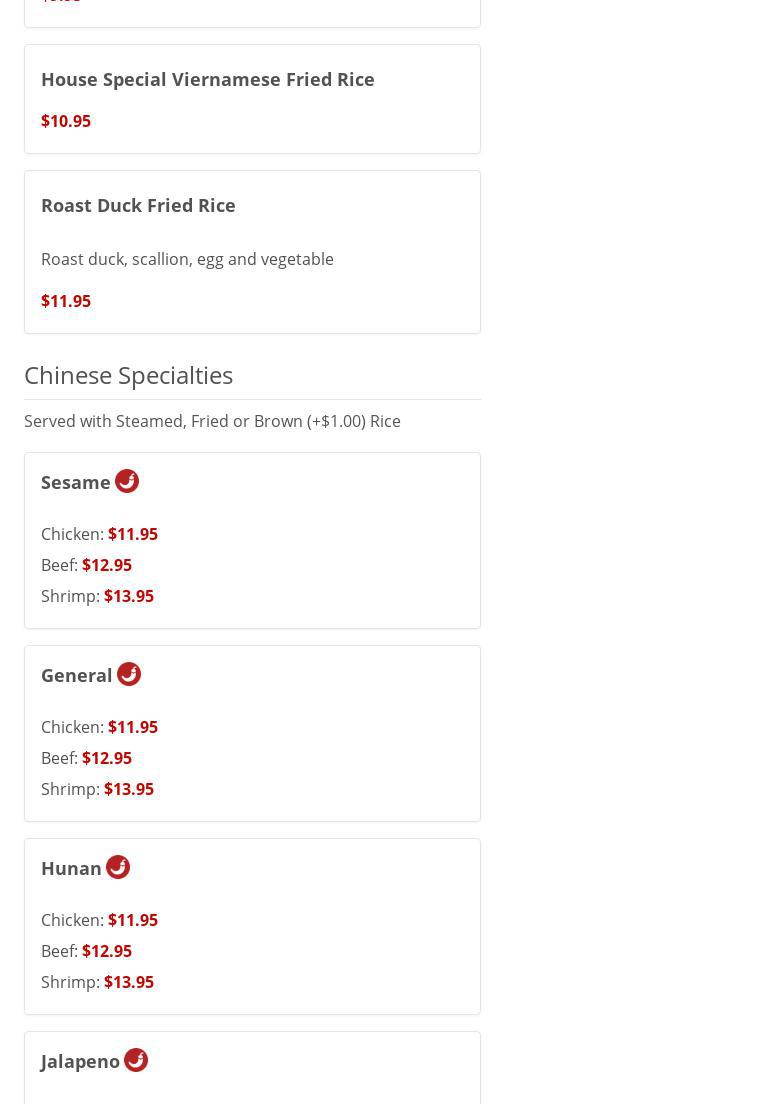The height and width of the screenshot is (1104, 770).
Task: Pick General Shrimp for $13.95
Action: point(128,789)
